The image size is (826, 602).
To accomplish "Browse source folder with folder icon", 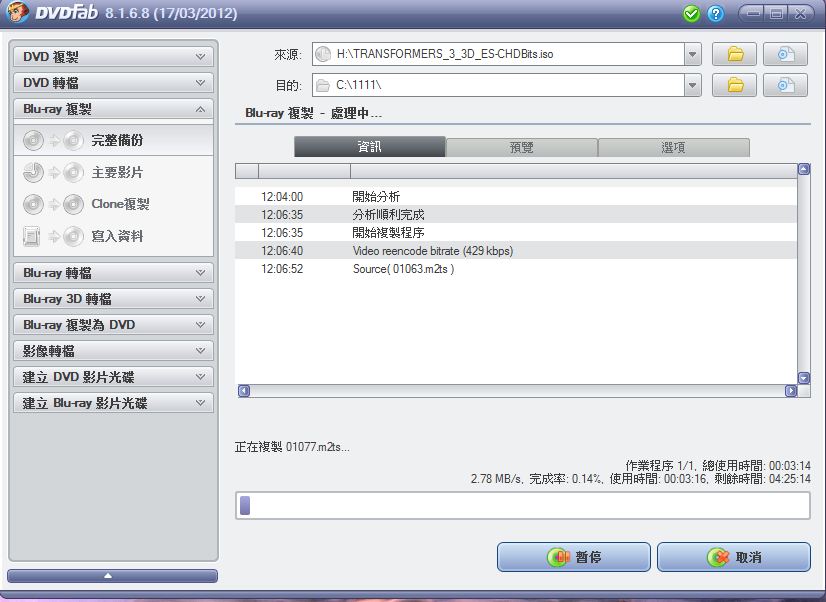I will [734, 54].
